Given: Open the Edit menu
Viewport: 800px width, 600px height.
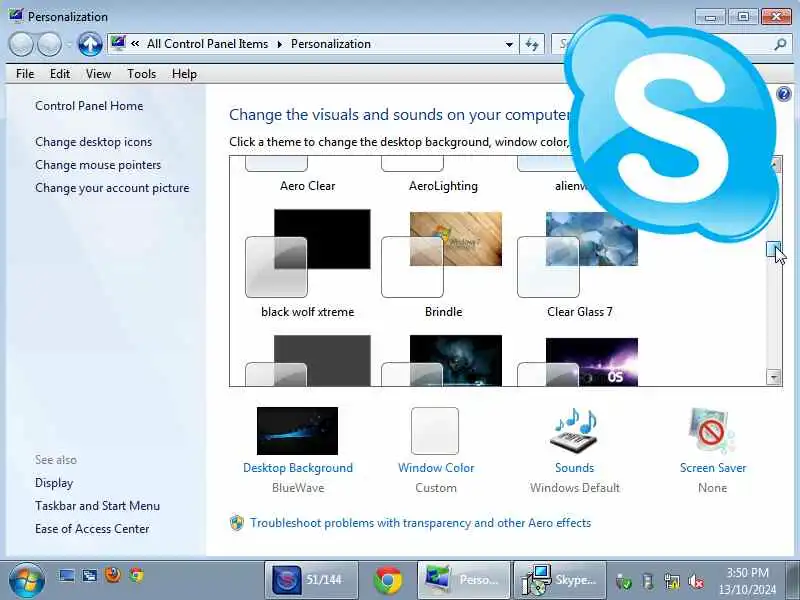Looking at the screenshot, I should click(x=60, y=74).
